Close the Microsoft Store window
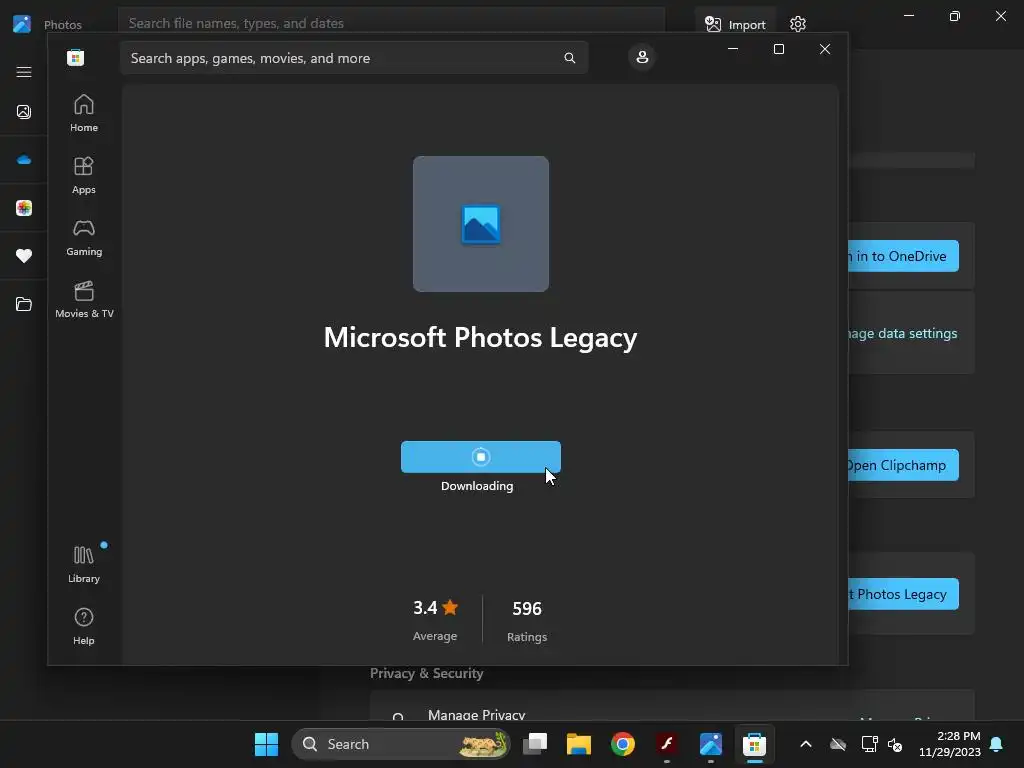This screenshot has height=768, width=1024. click(x=825, y=49)
